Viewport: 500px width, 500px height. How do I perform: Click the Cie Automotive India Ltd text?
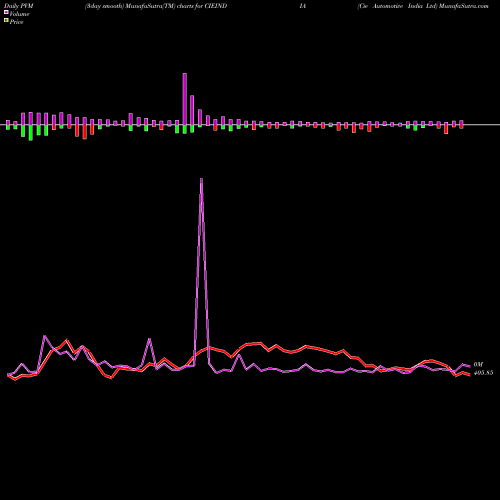[x=397, y=6]
